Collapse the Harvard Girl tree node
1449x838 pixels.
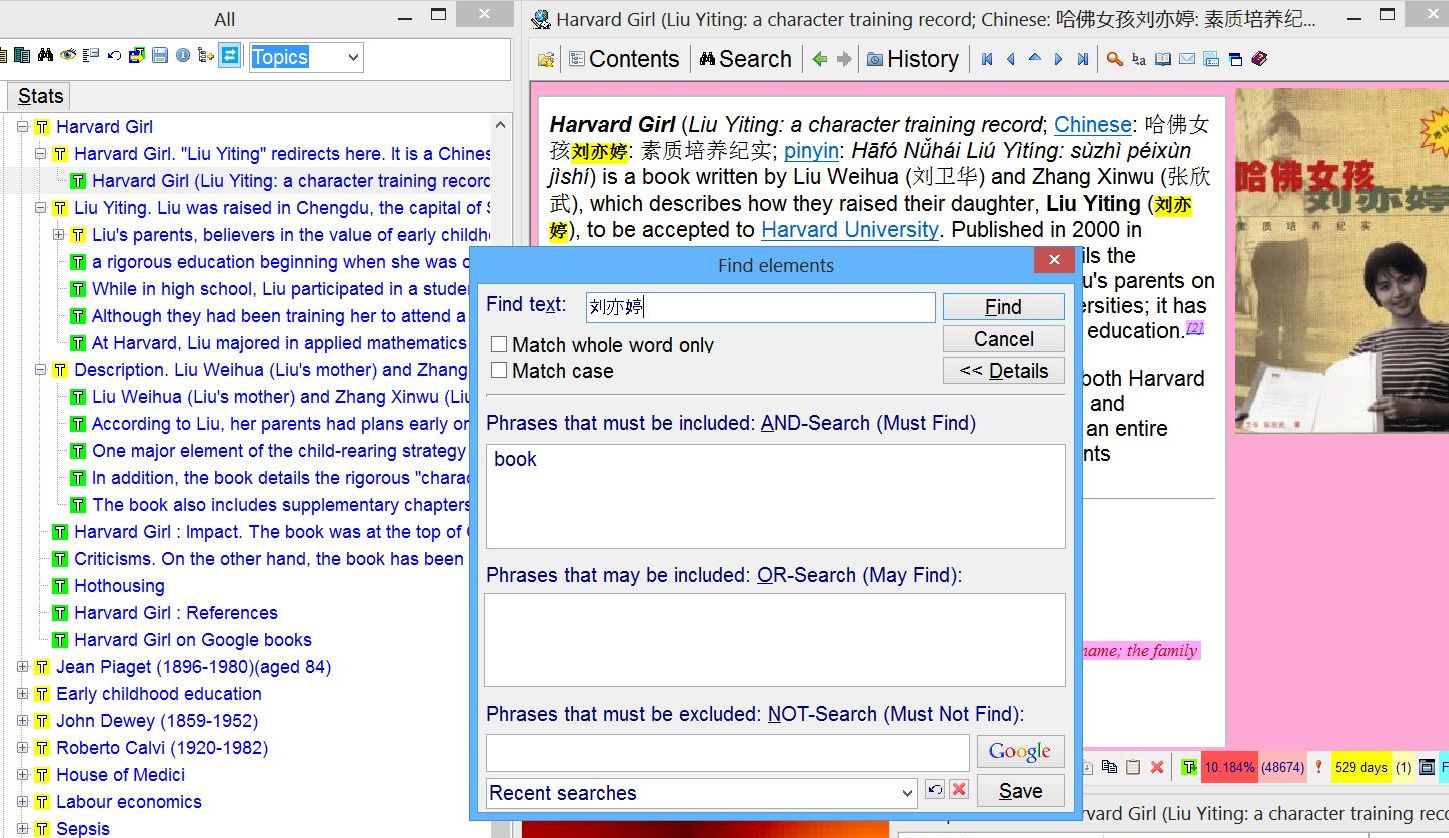tap(22, 126)
